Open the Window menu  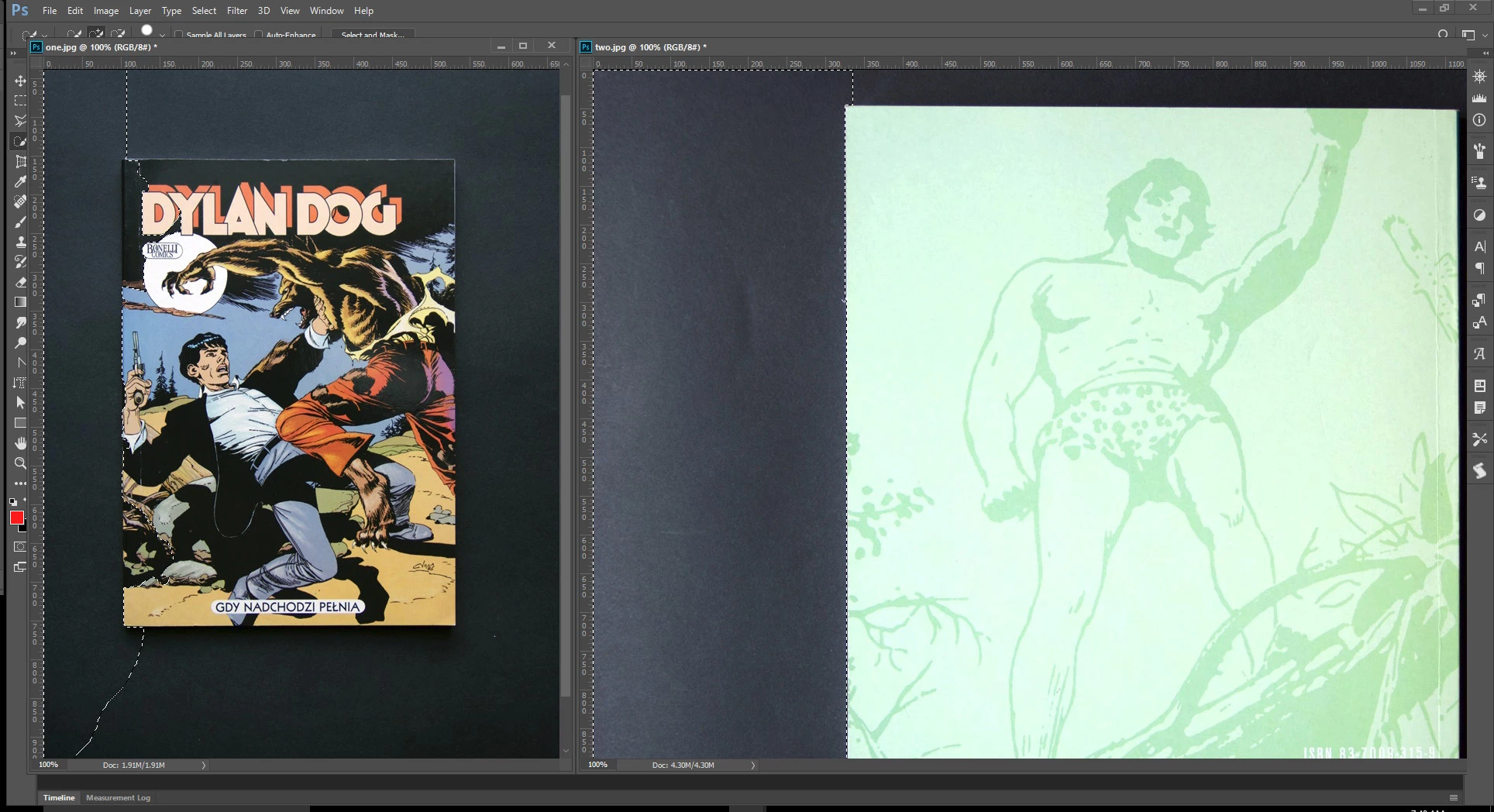(x=327, y=11)
